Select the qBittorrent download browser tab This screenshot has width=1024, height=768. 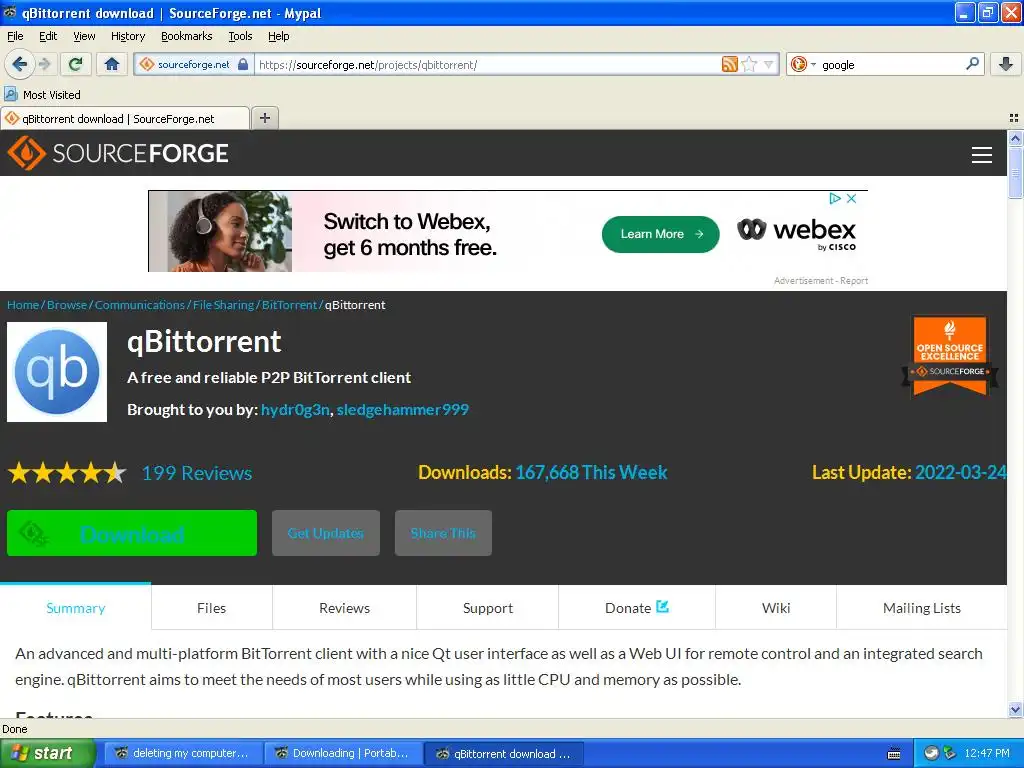coord(124,118)
